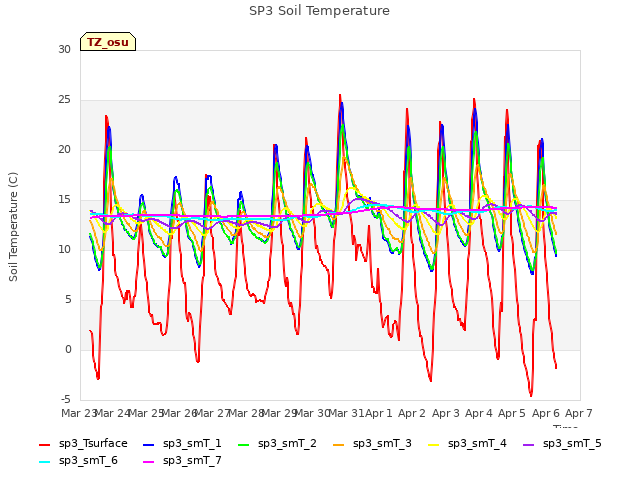Click the blue sp3_smT_1 legend swatch
This screenshot has width=640, height=480.
(149, 444)
